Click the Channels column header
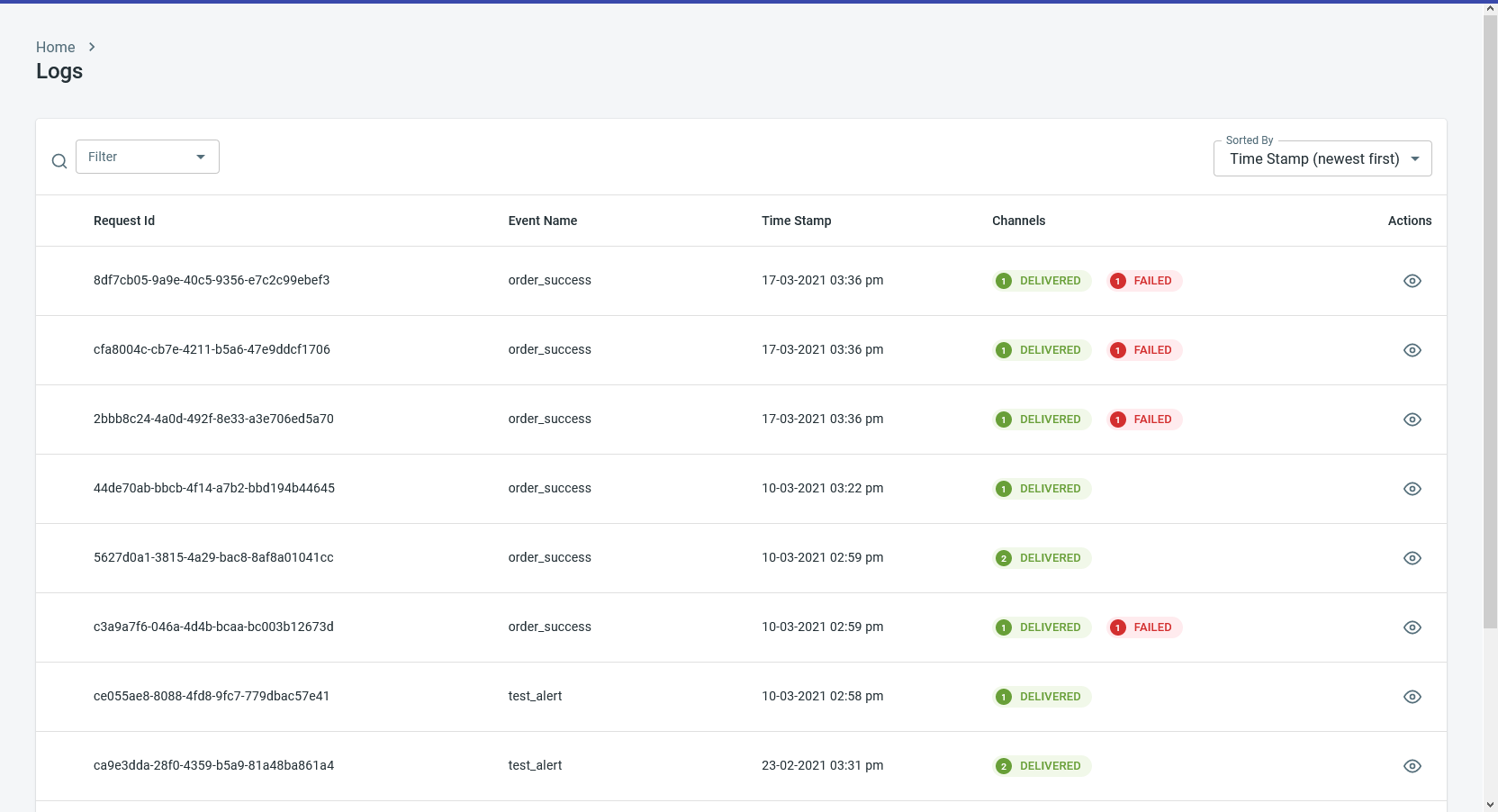The height and width of the screenshot is (812, 1498). 1019,221
